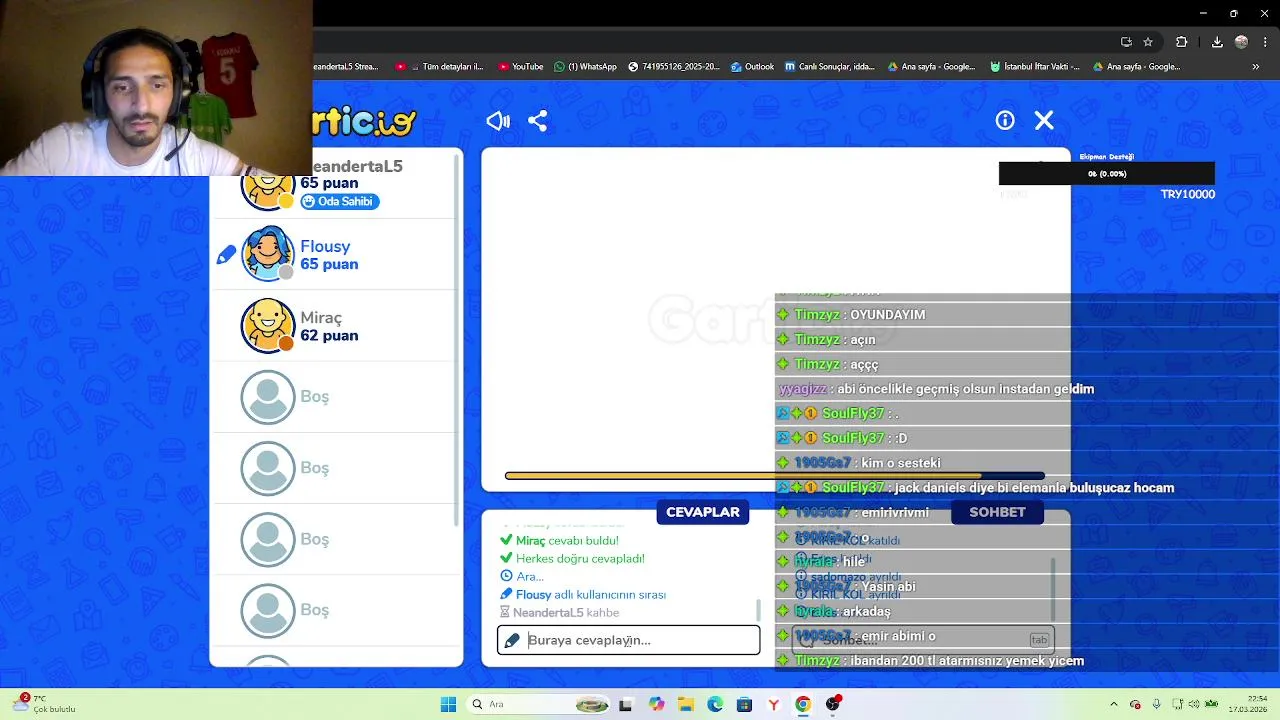Viewport: 1280px width, 720px height.
Task: Click Flousy's player avatar
Action: 267,254
